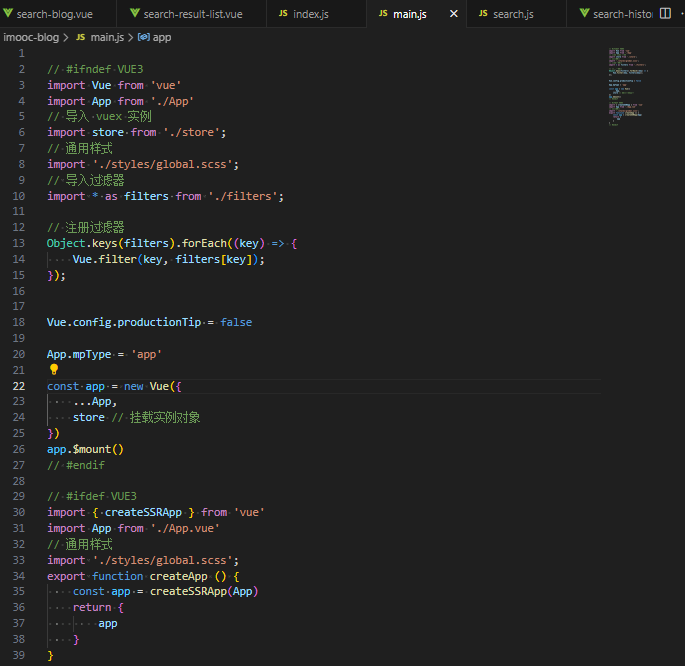Click './store' string on line 6
Screen dimensions: 685x666
click(191, 132)
